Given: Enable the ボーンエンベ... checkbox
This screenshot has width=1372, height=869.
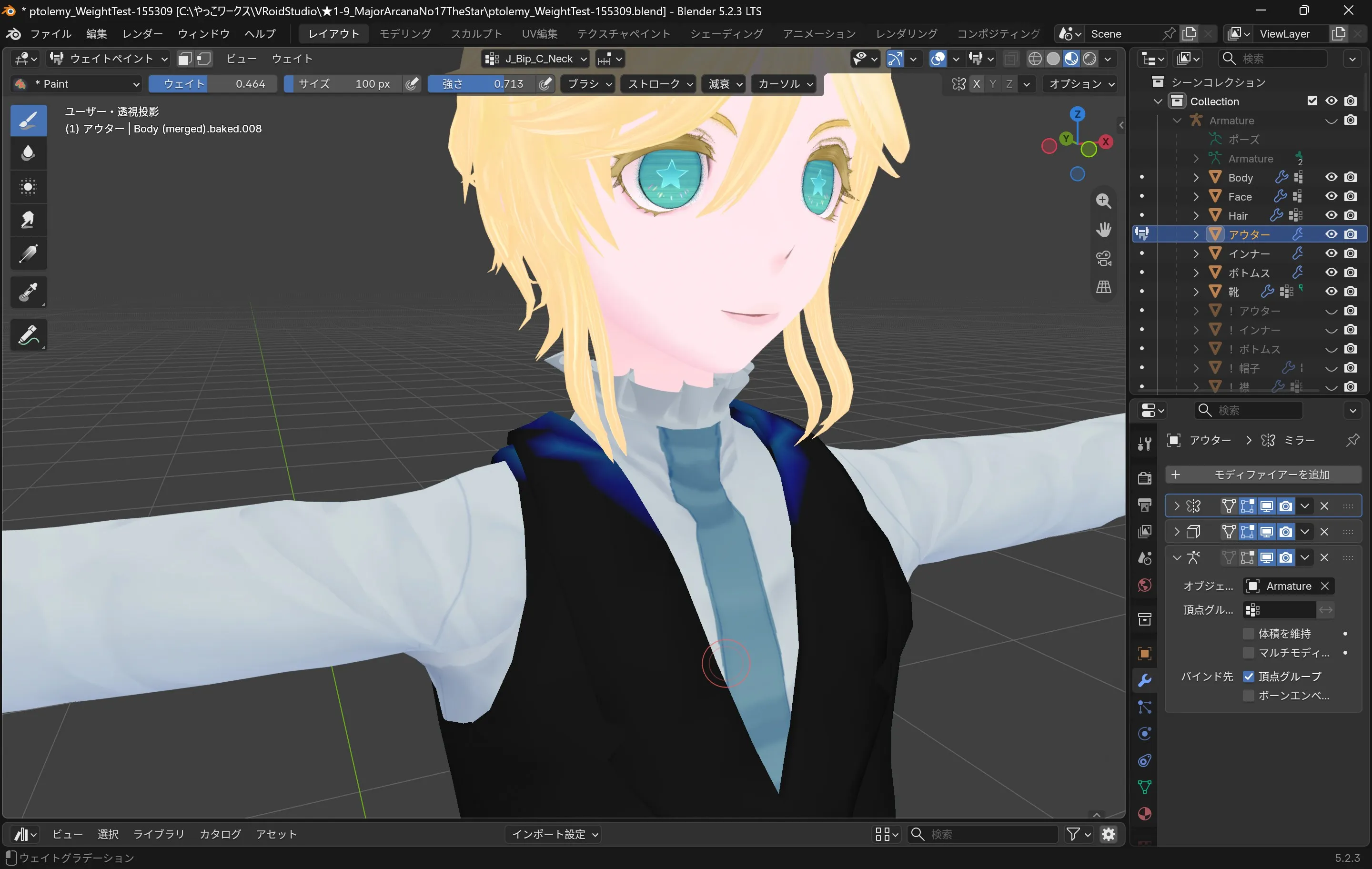Looking at the screenshot, I should click(1248, 696).
